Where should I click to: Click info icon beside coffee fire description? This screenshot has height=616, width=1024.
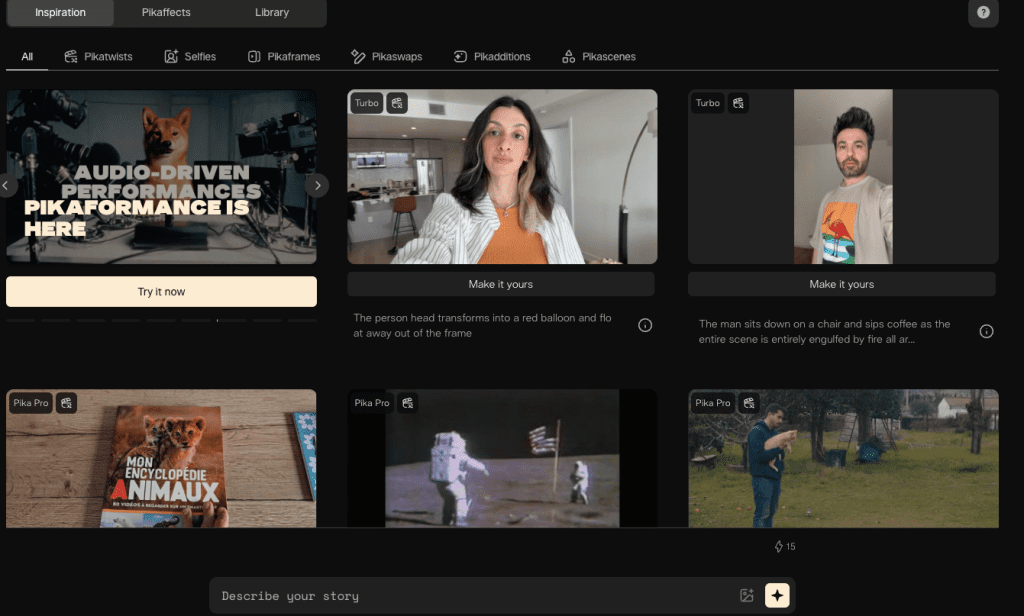pyautogui.click(x=986, y=331)
